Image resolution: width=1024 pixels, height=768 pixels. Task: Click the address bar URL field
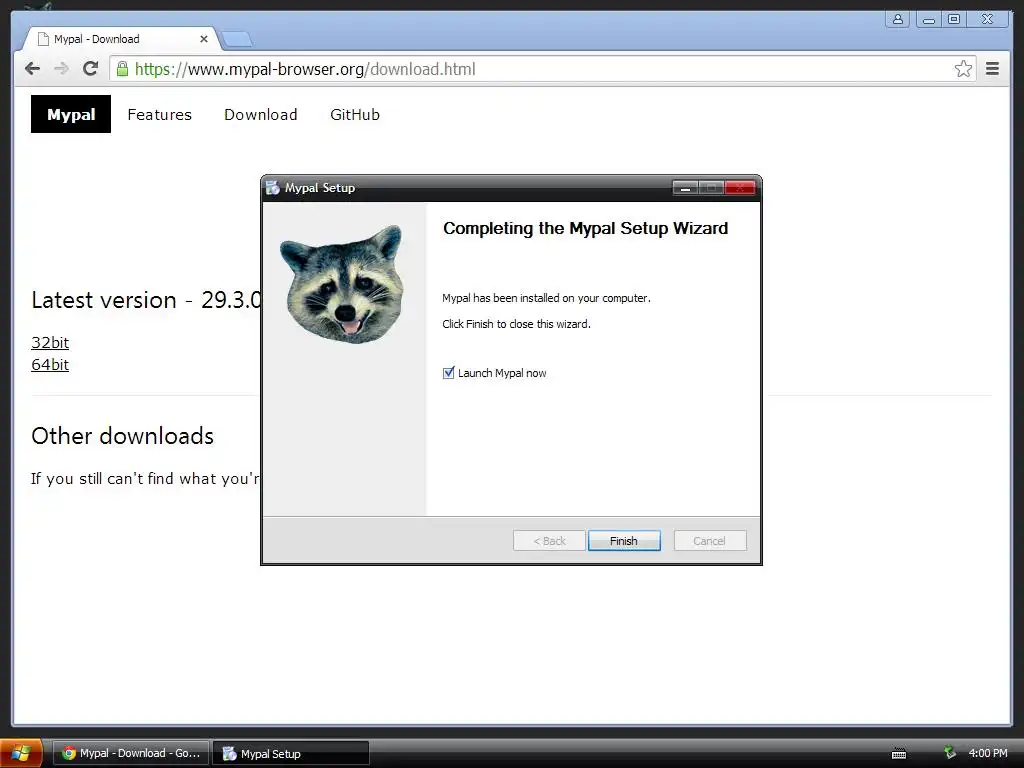tap(542, 69)
